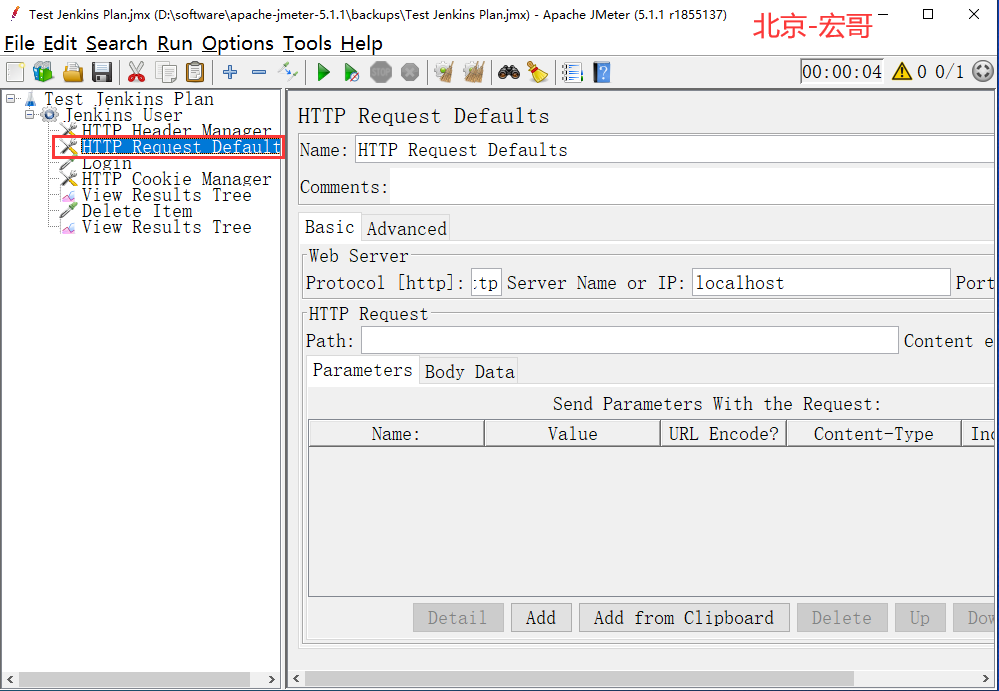Select View Results Tree below Cookie Manager

[x=166, y=195]
